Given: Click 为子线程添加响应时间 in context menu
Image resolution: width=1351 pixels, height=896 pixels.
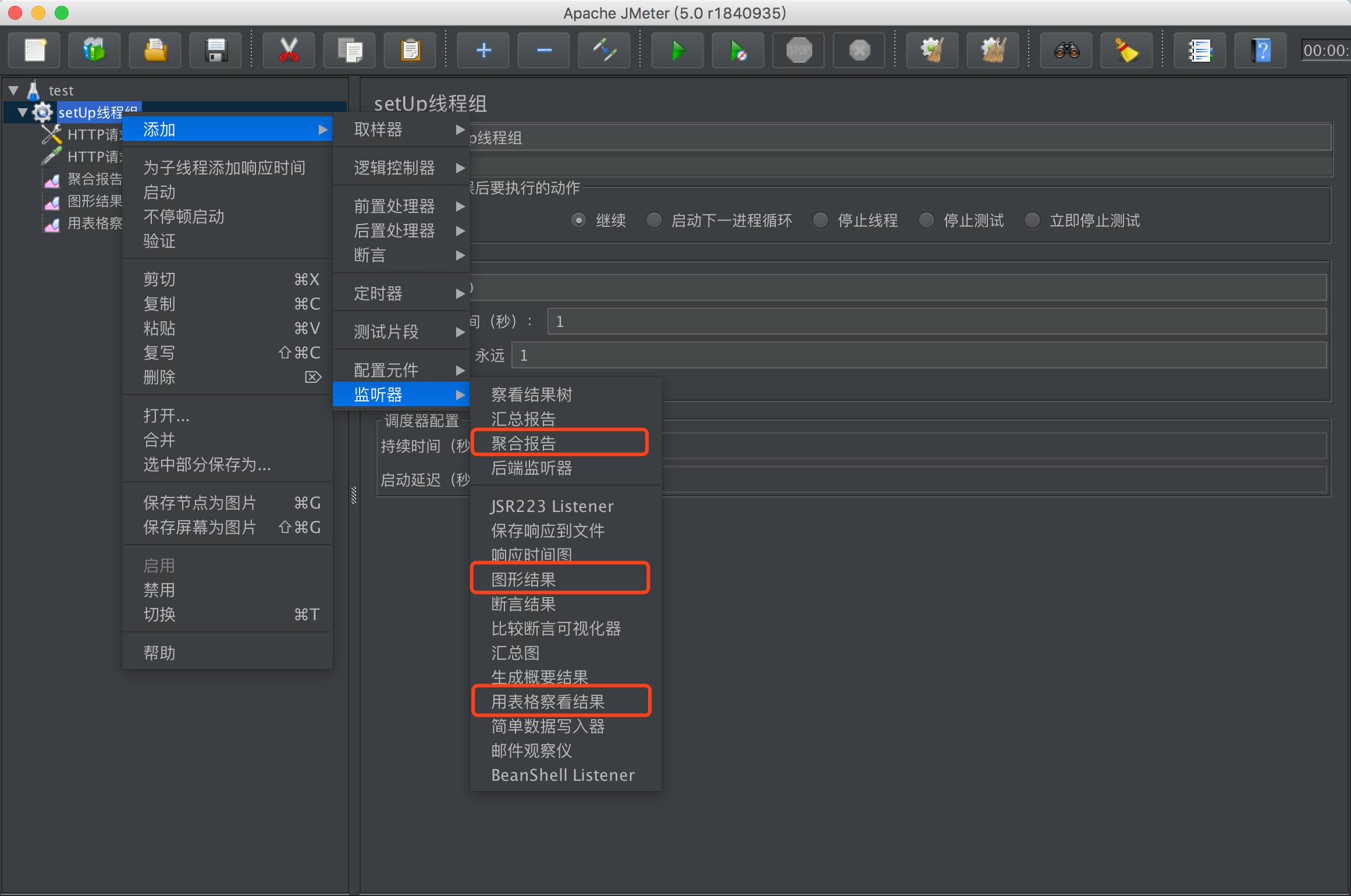Looking at the screenshot, I should pyautogui.click(x=227, y=168).
